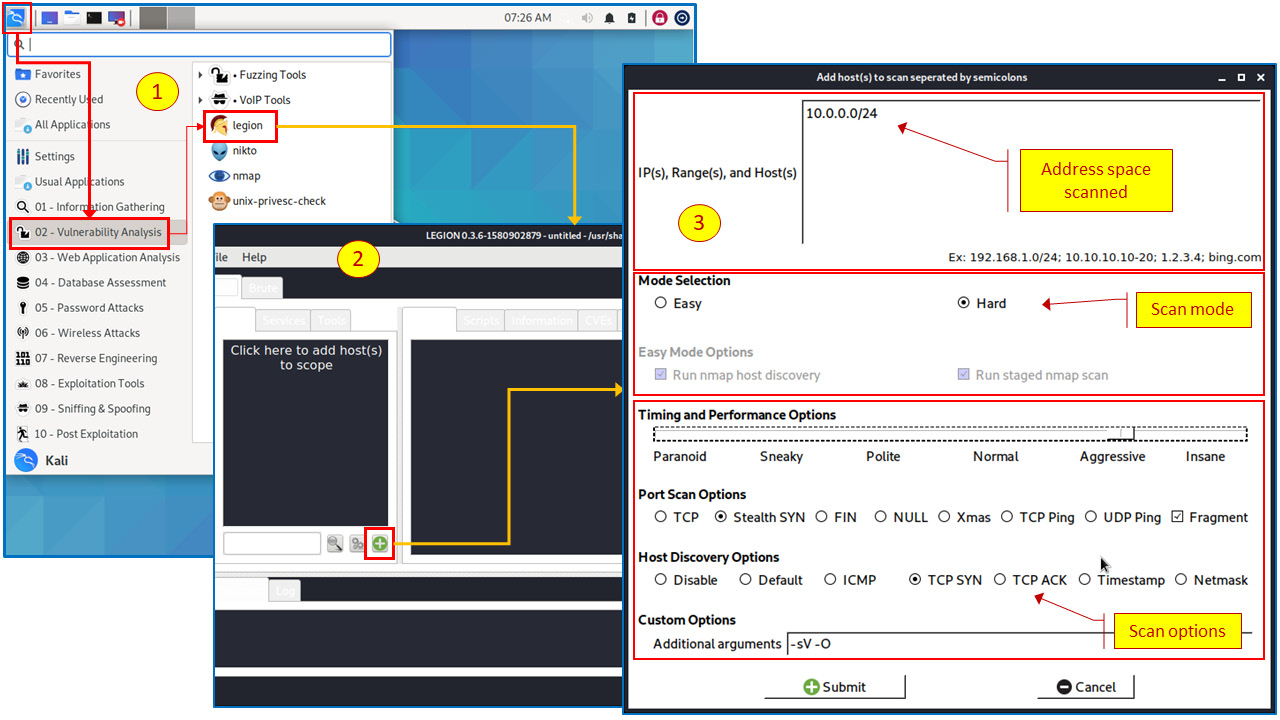
Task: Open 04 - Database Assessment category
Action: 91,283
